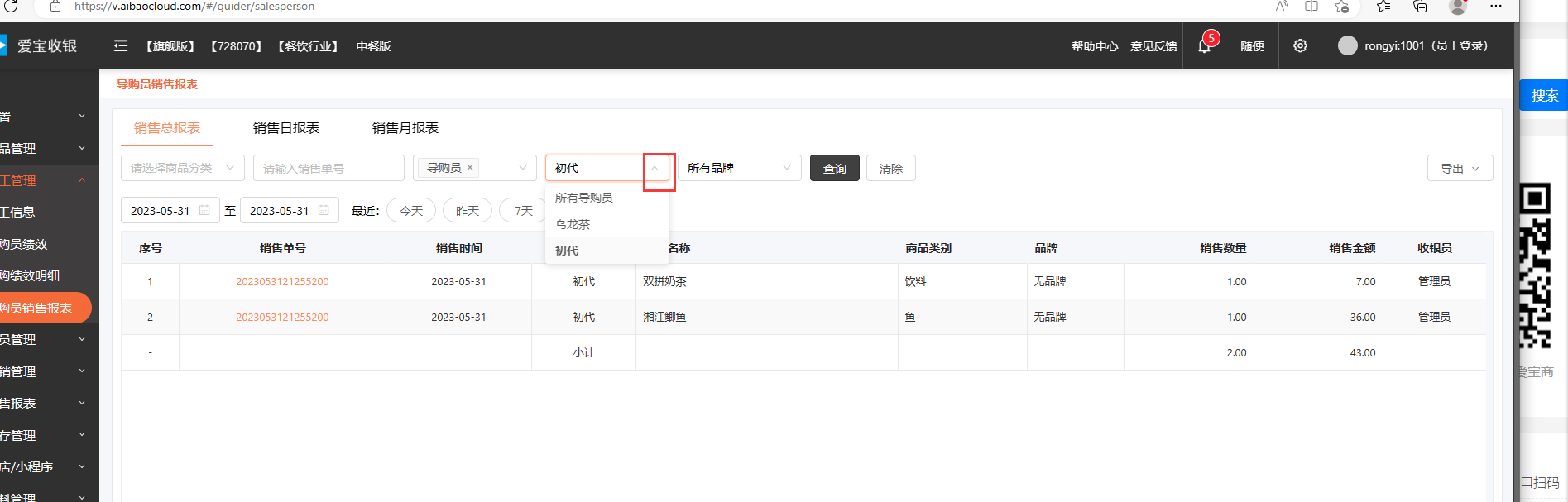1568x502 pixels.
Task: Click the hamburger menu collapse icon
Action: pyautogui.click(x=121, y=46)
